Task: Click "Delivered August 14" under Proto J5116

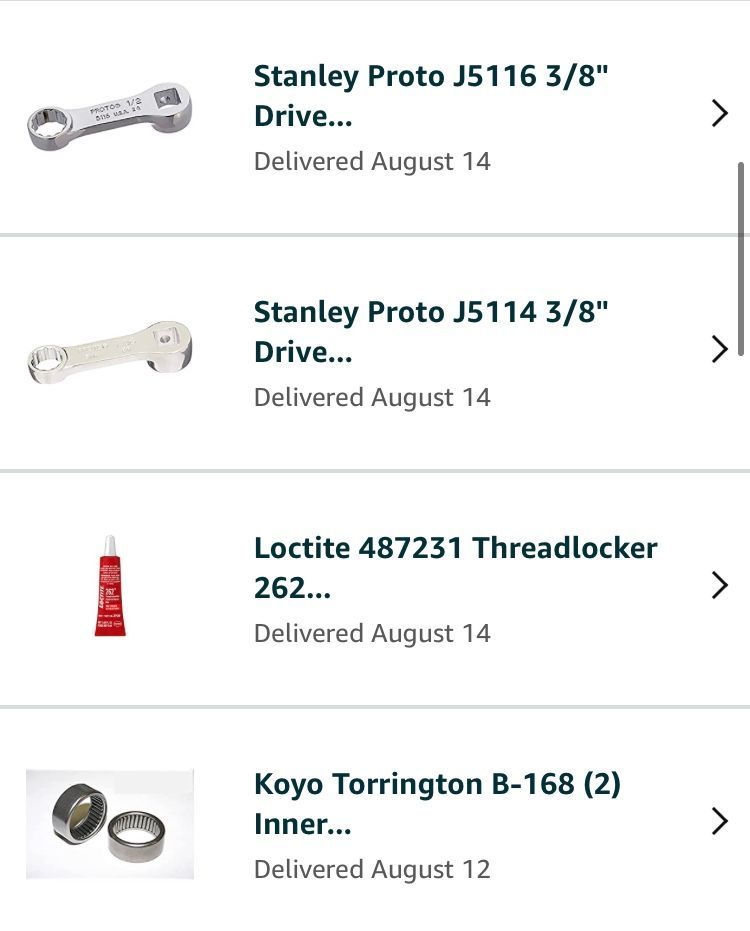Action: 372,162
